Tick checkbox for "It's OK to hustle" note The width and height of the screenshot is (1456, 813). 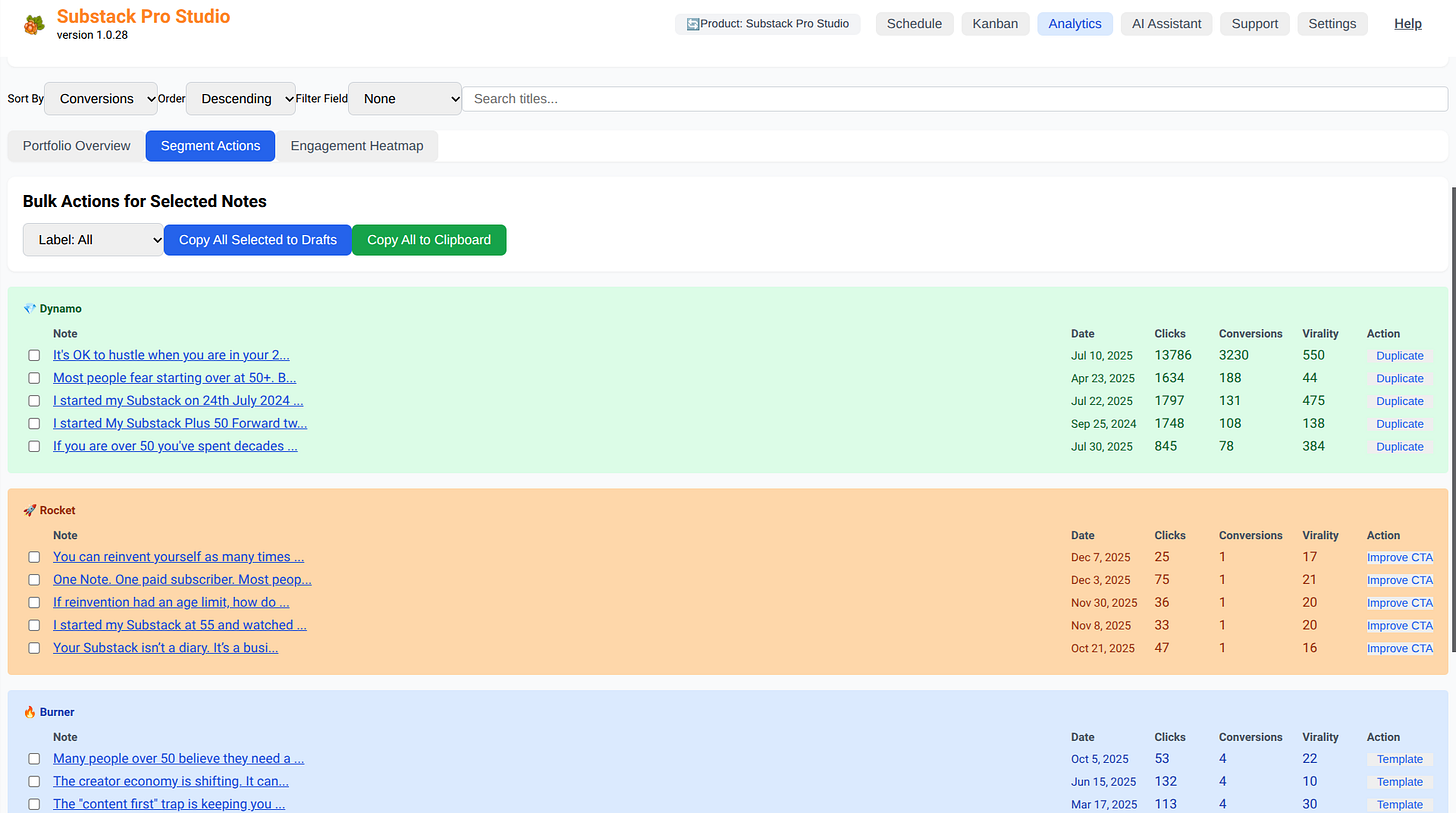click(34, 355)
